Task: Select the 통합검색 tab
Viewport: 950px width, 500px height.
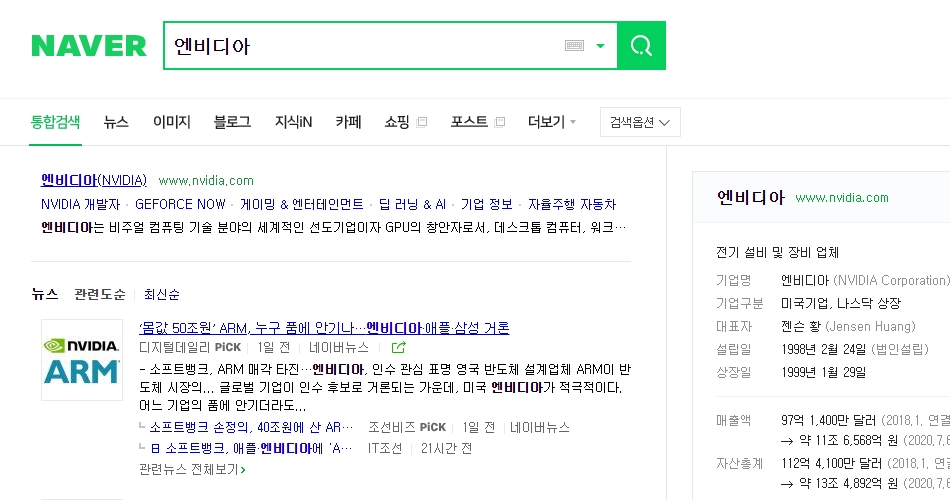Action: [55, 122]
